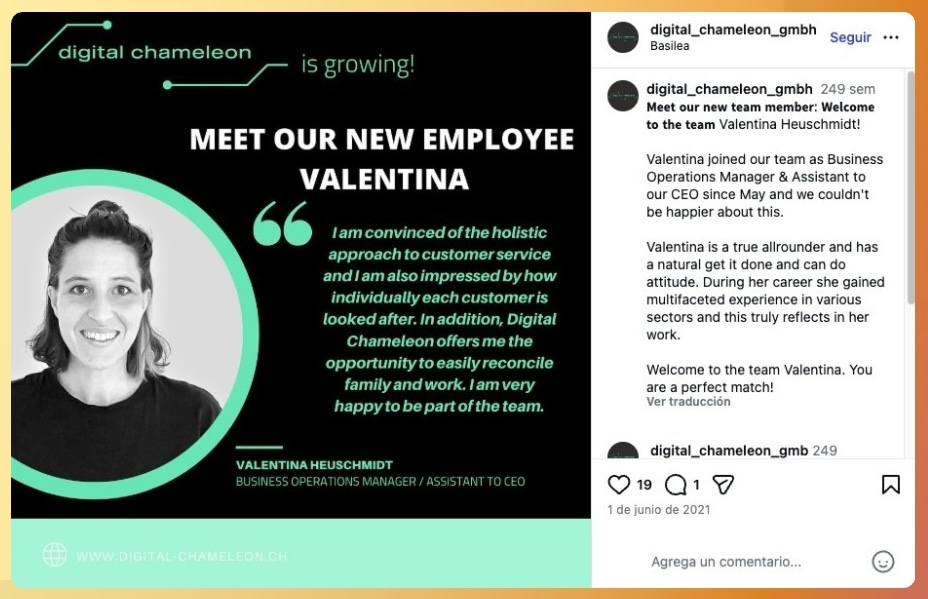
Task: Click the caption's digital_chameleon_gmbh username
Action: click(x=729, y=89)
